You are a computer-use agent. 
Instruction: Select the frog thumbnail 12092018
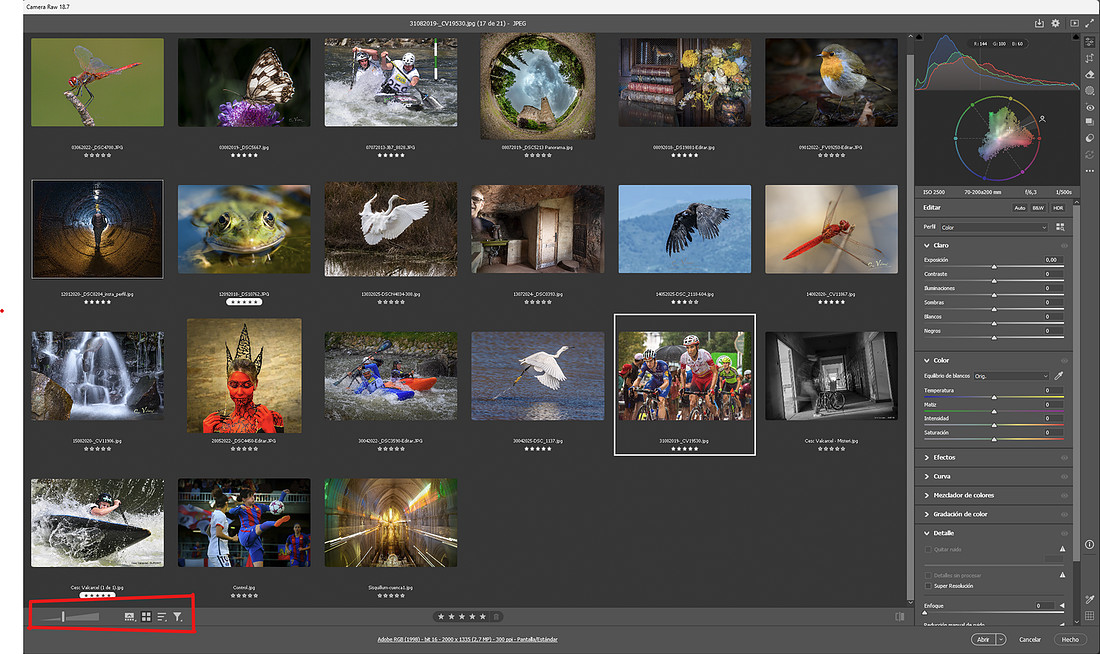point(244,229)
